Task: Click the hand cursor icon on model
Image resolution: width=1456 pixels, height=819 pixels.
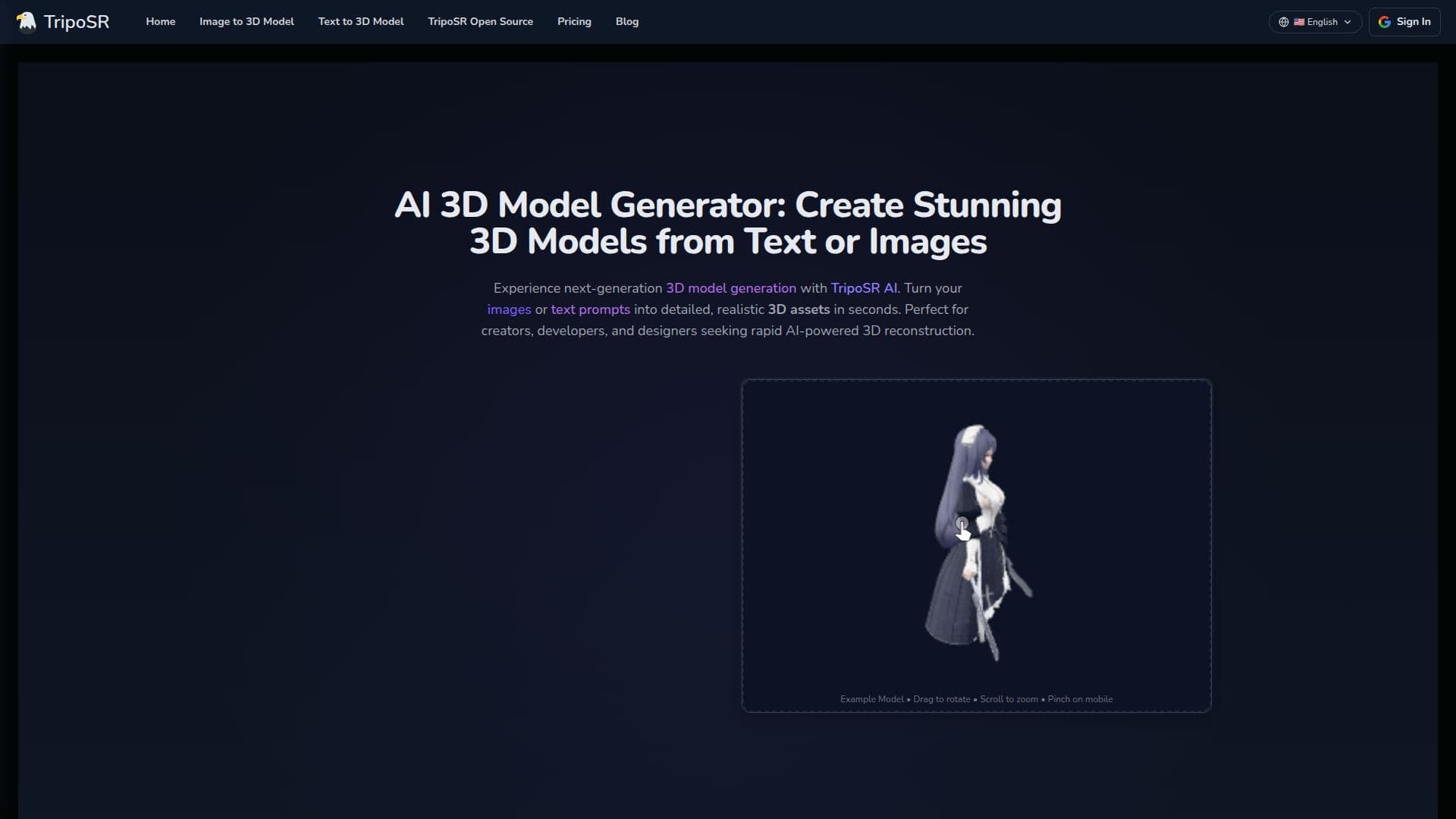Action: (x=962, y=529)
